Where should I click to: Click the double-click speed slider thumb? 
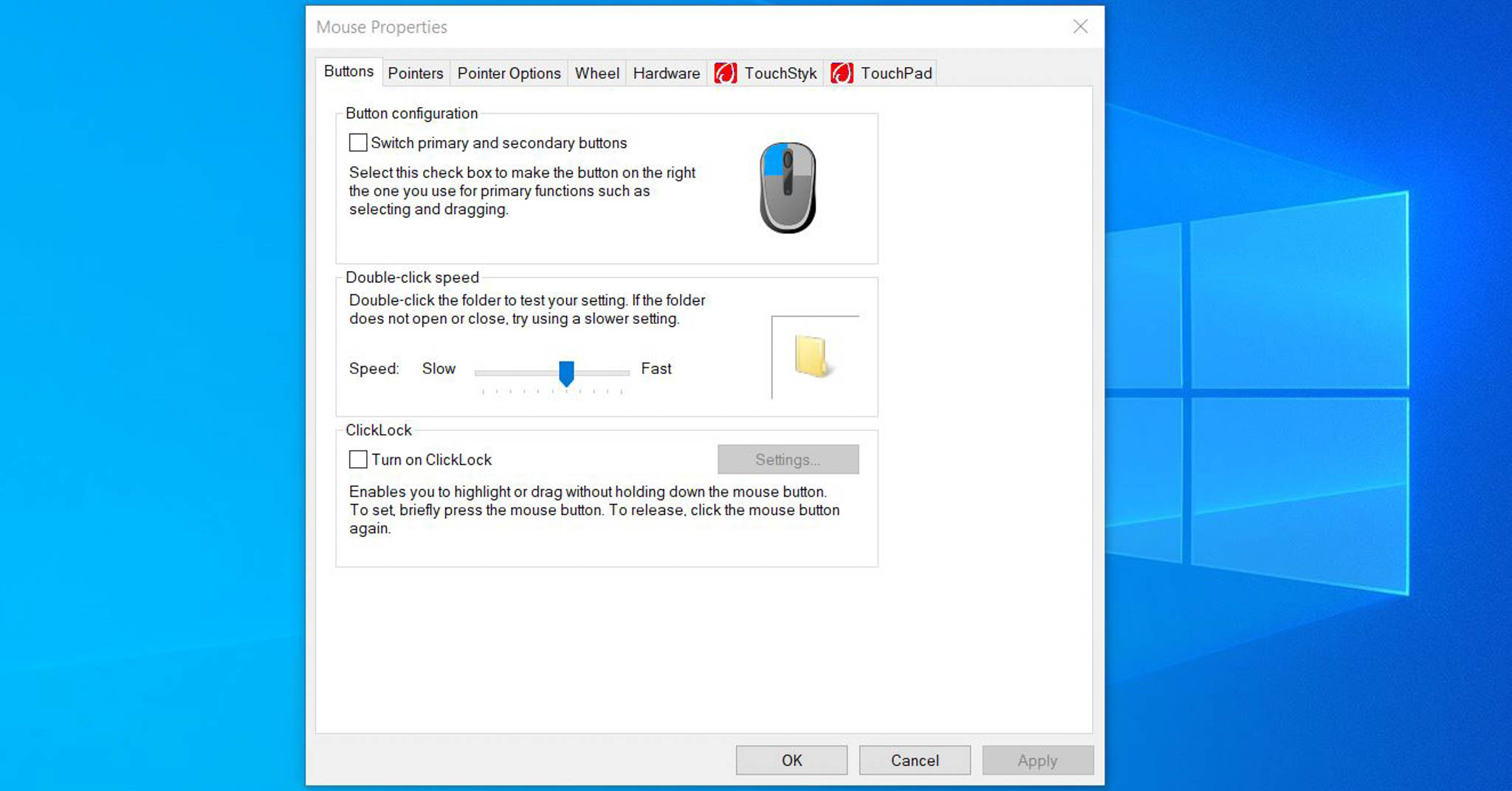[x=566, y=373]
